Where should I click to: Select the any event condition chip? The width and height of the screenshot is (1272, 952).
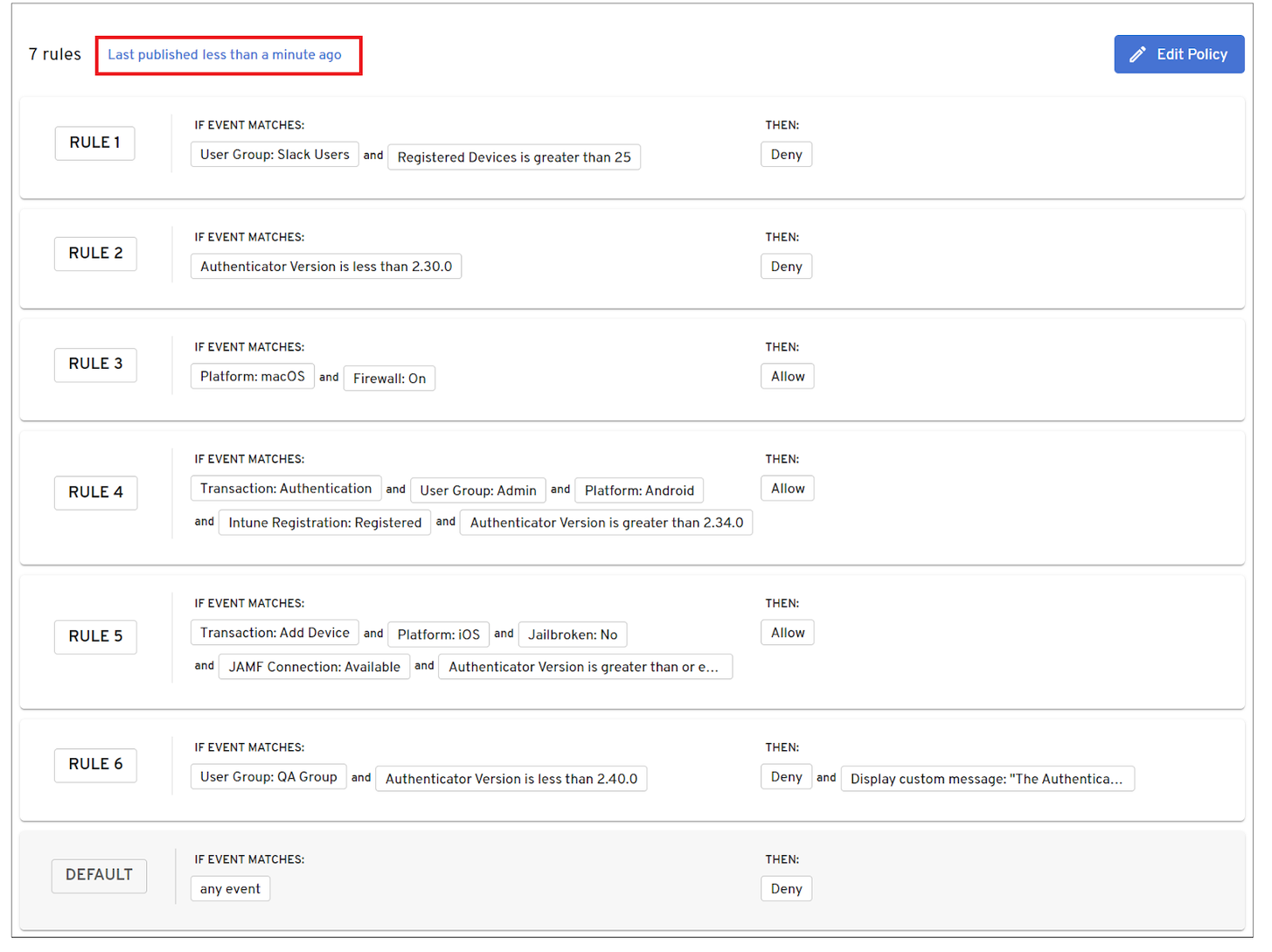(230, 889)
